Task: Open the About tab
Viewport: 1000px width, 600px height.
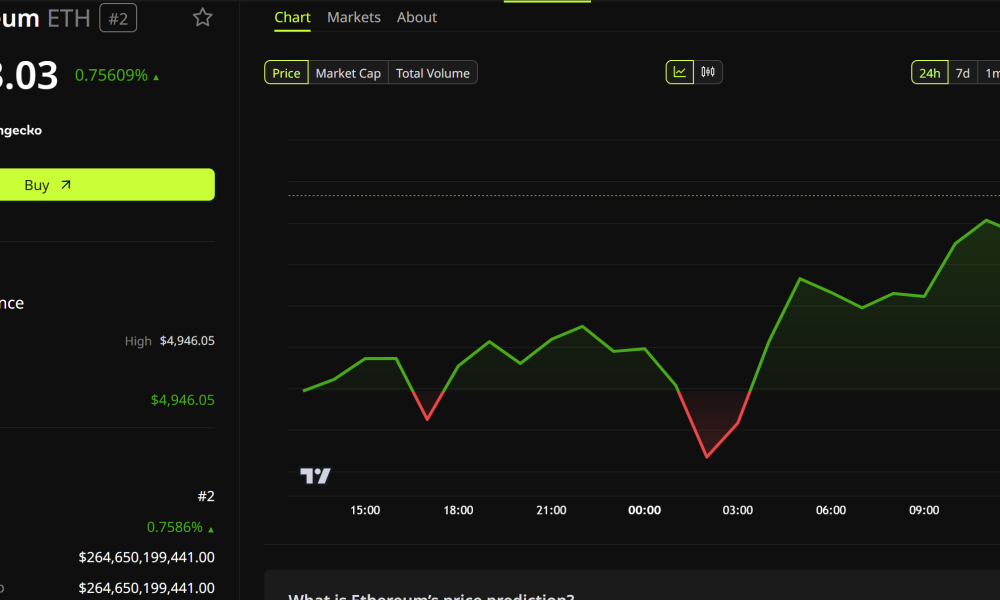Action: (x=416, y=17)
